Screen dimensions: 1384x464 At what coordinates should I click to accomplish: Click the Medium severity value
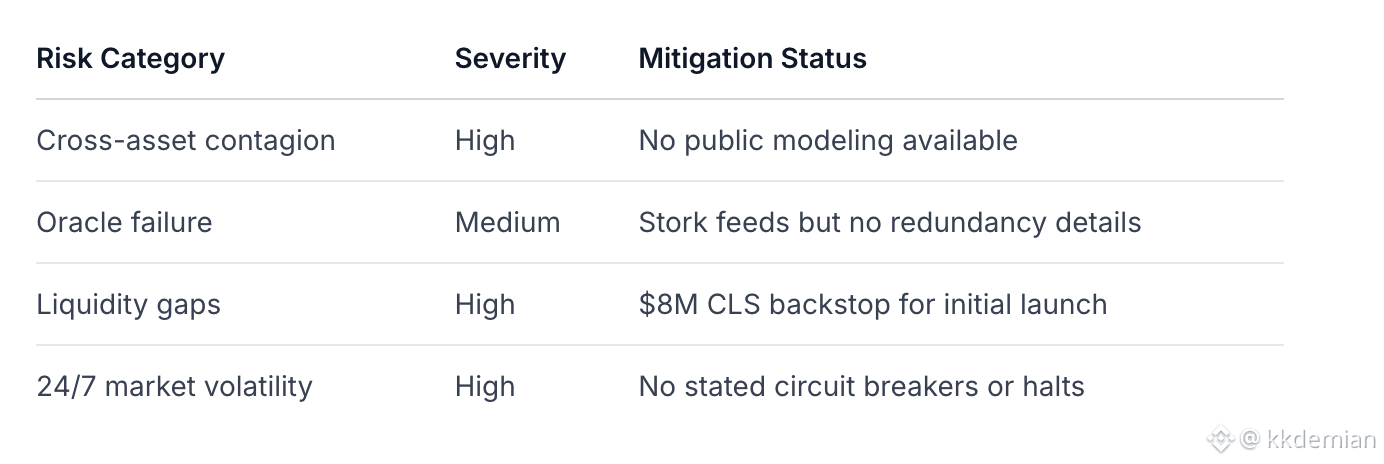click(x=507, y=222)
